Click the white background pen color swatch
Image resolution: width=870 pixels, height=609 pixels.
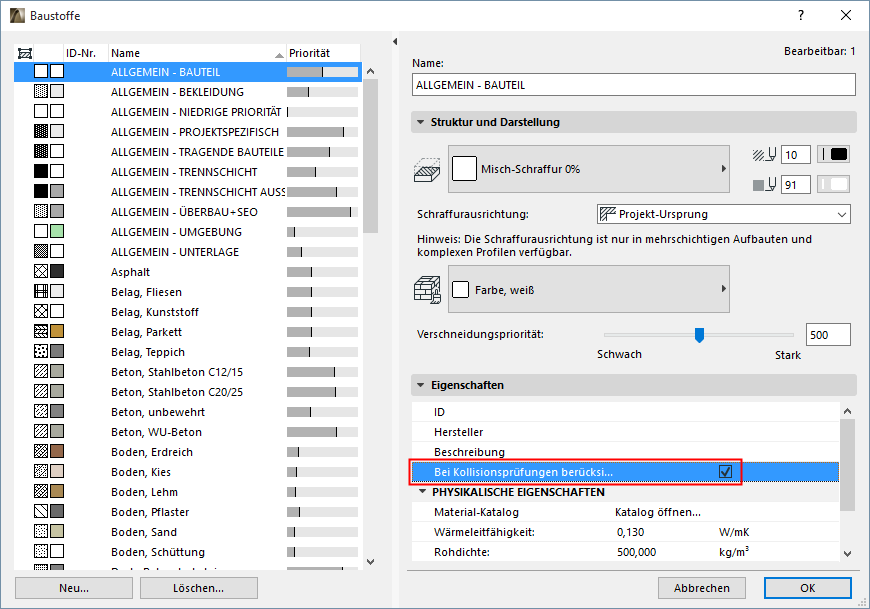[833, 185]
